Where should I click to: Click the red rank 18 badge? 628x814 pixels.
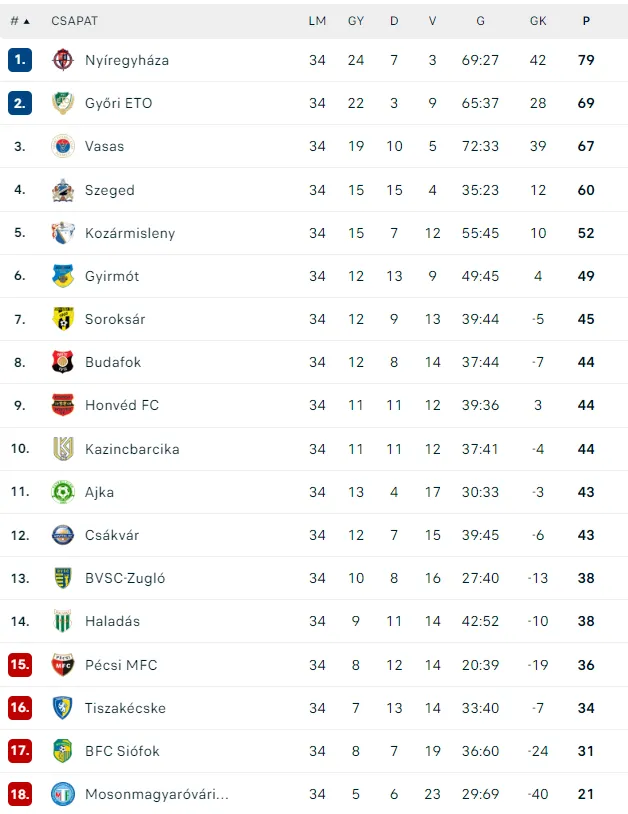click(20, 794)
